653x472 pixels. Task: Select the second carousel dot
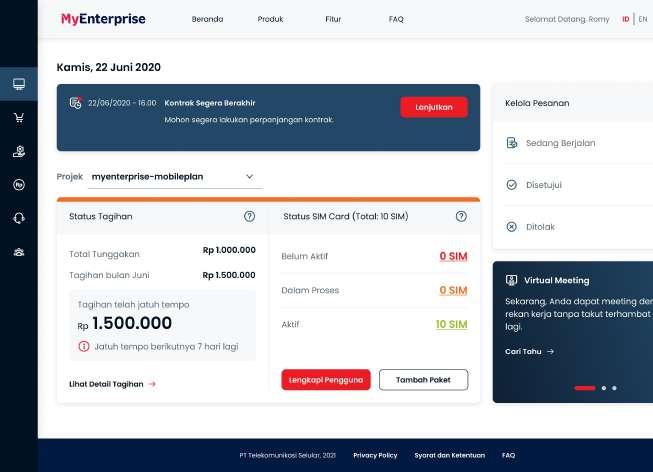[x=604, y=388]
